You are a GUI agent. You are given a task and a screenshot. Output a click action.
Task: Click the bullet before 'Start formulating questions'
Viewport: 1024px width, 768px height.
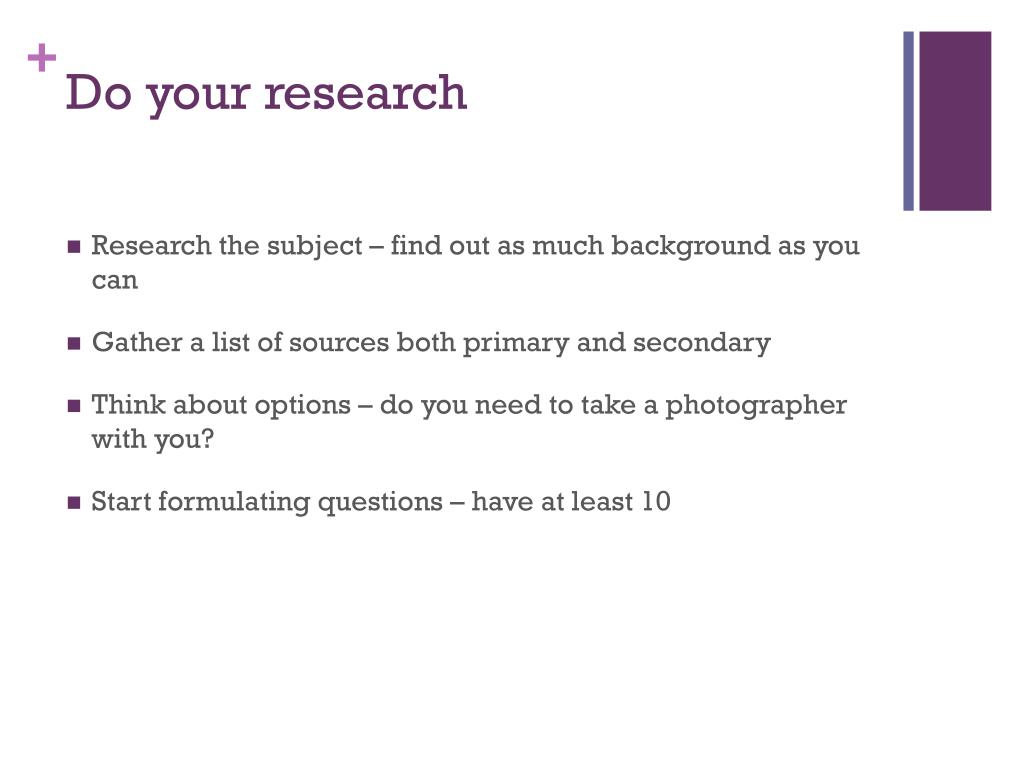click(74, 503)
